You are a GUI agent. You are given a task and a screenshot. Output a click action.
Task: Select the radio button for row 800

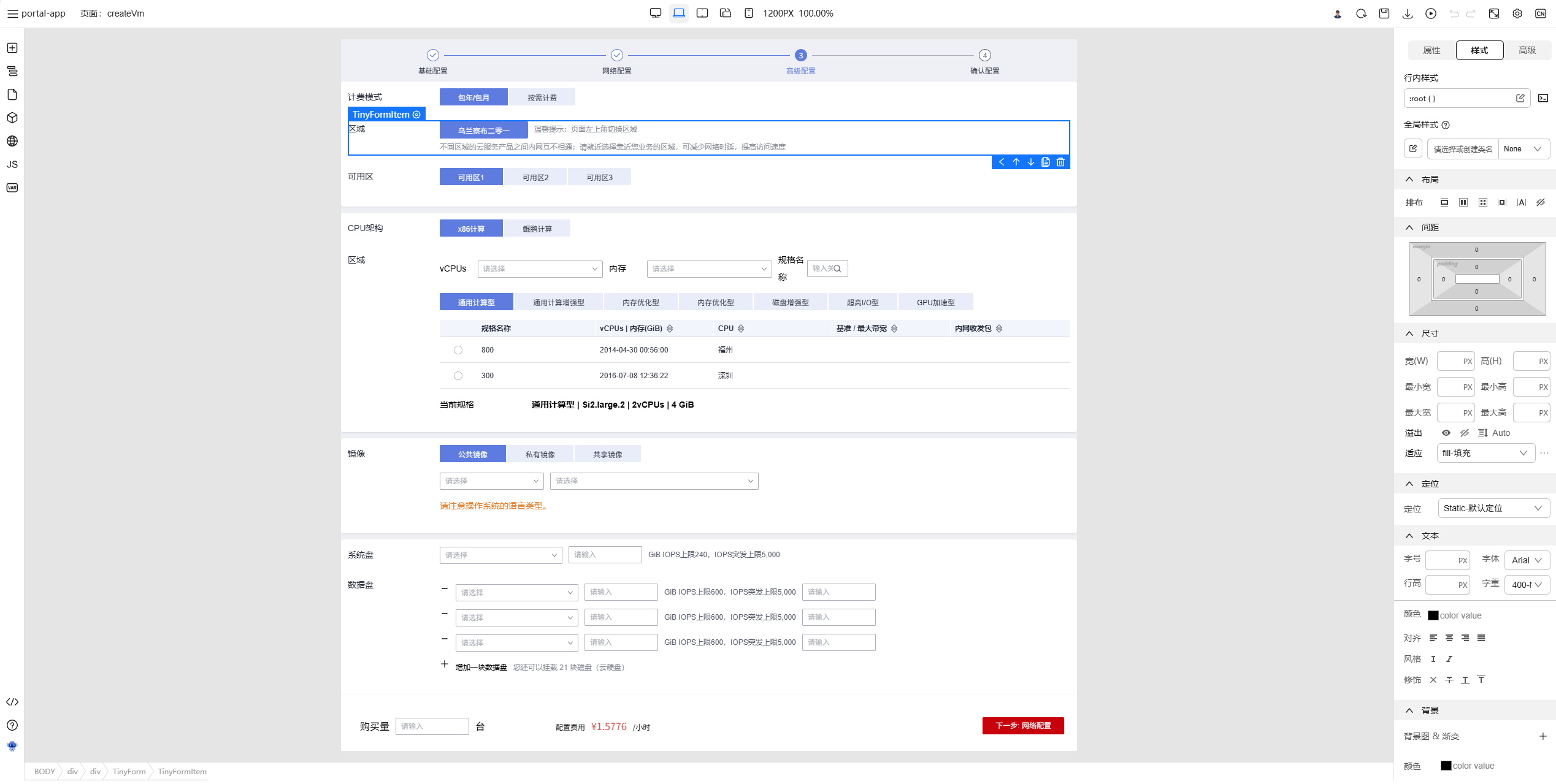tap(458, 350)
